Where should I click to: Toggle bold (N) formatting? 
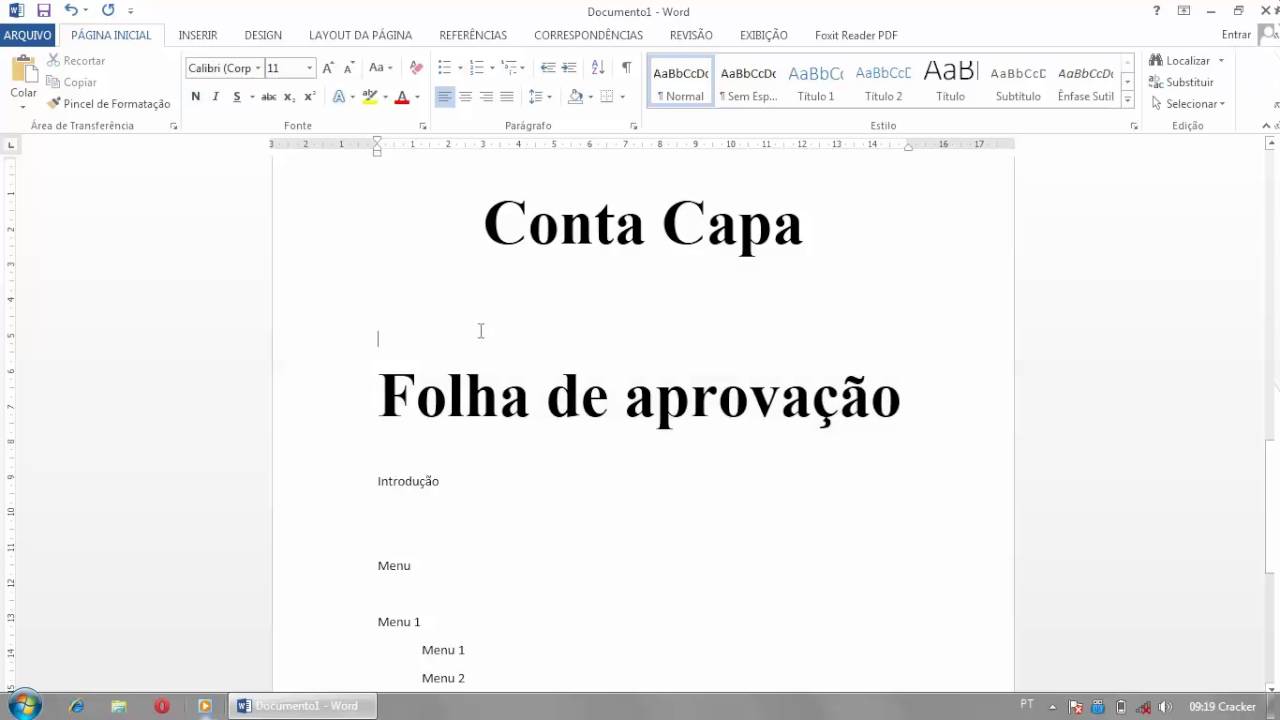click(195, 96)
